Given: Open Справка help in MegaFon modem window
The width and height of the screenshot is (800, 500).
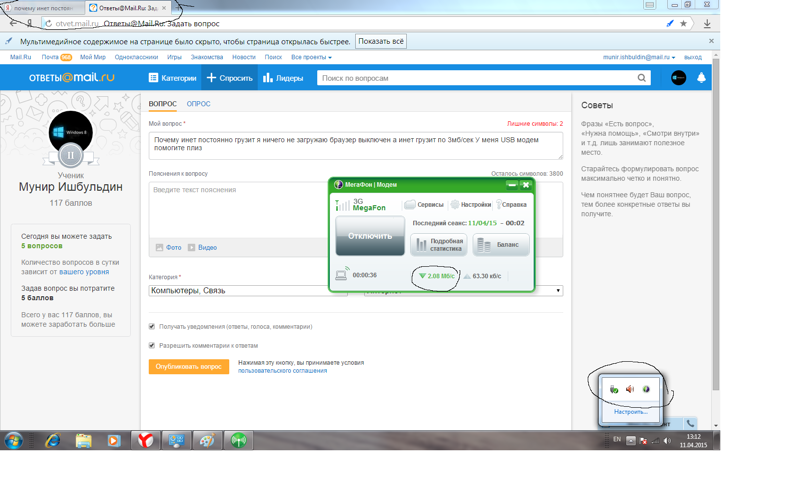Looking at the screenshot, I should click(511, 205).
